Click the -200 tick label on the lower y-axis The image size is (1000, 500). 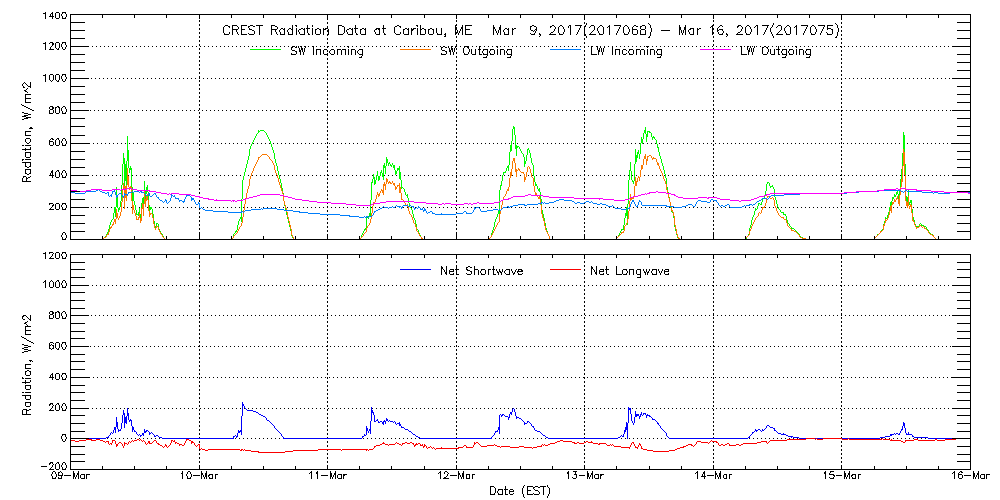click(x=51, y=467)
